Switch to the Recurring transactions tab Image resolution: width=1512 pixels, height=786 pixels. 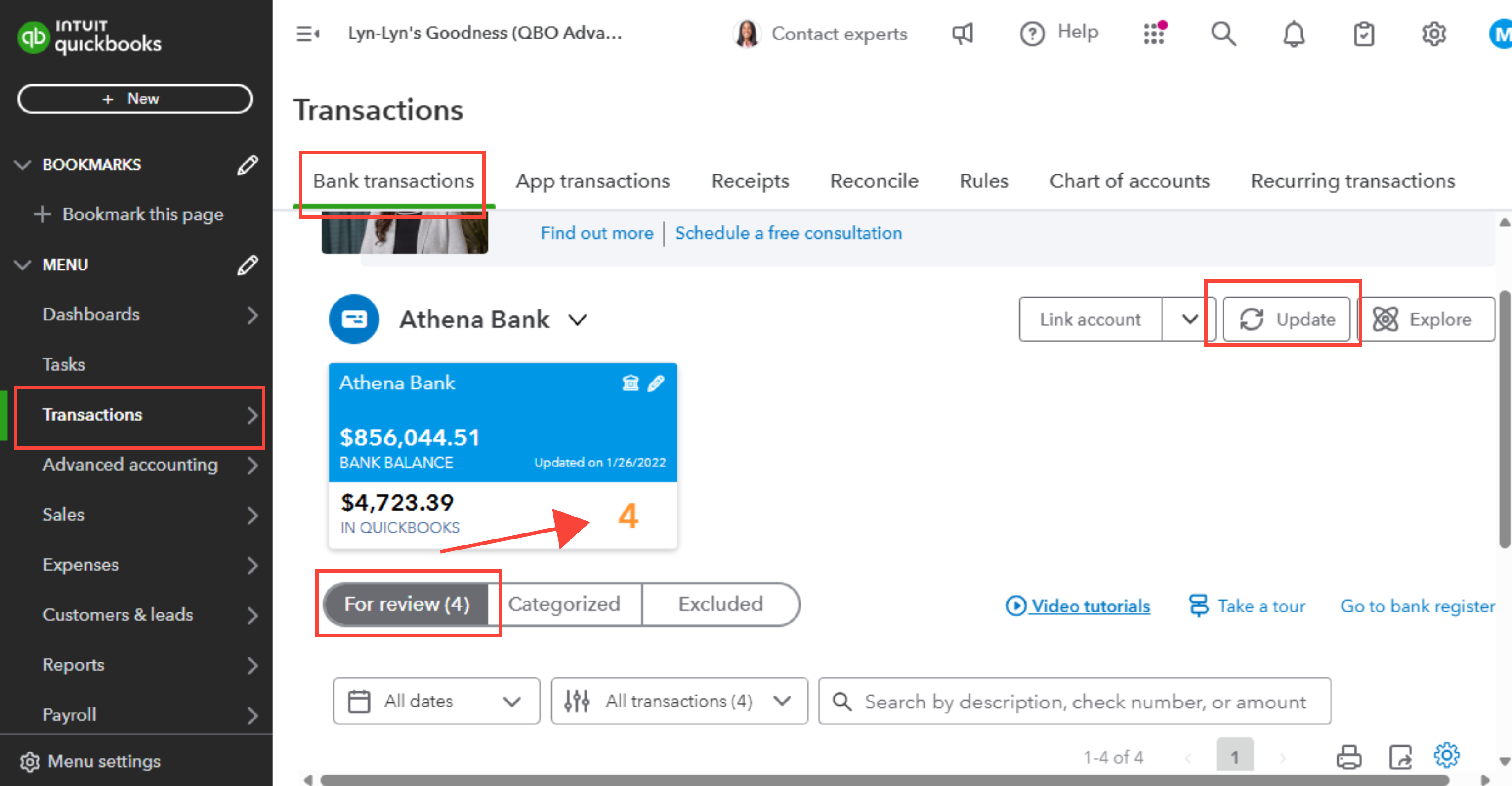tap(1353, 181)
